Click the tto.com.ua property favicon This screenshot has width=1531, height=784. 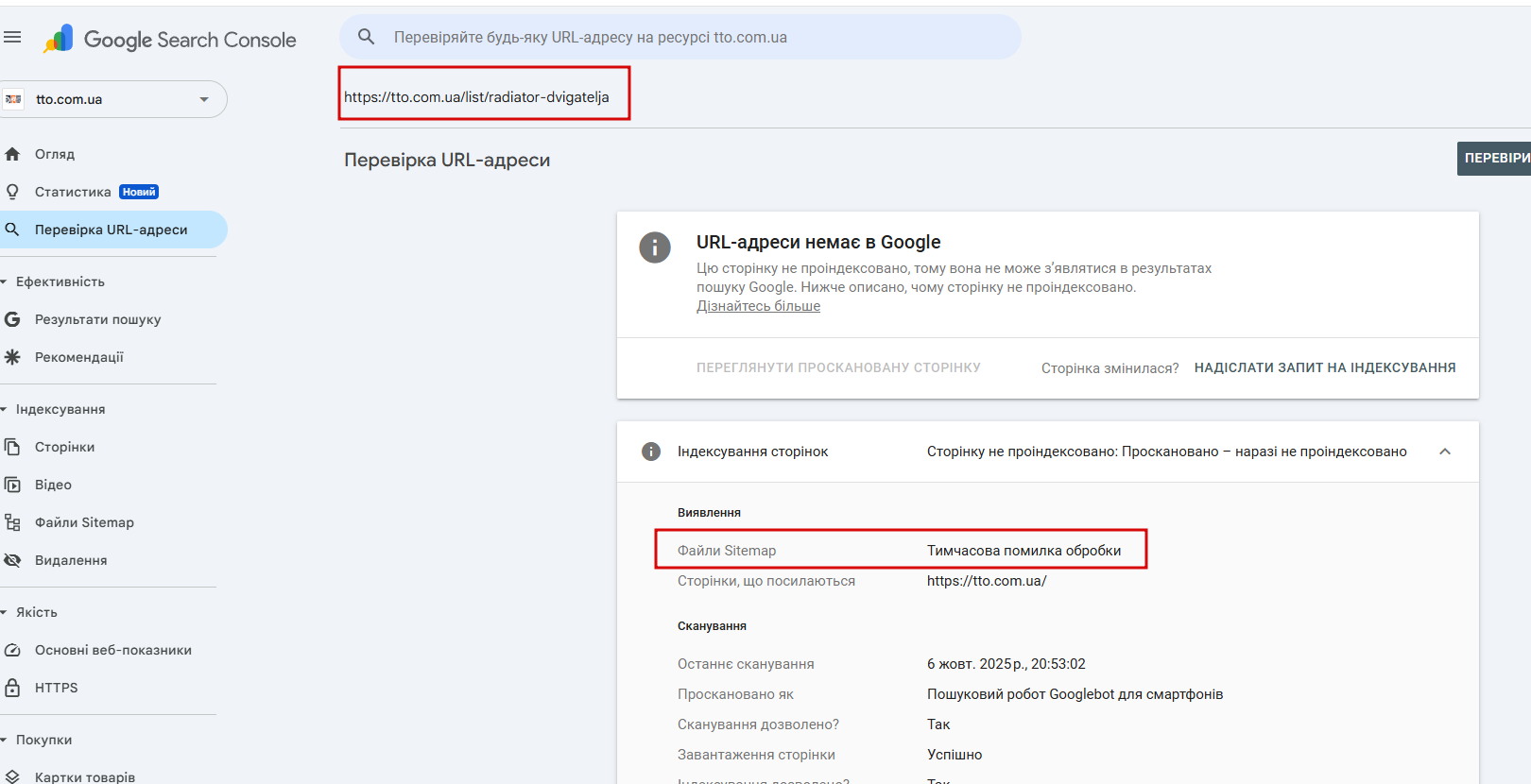pyautogui.click(x=13, y=99)
